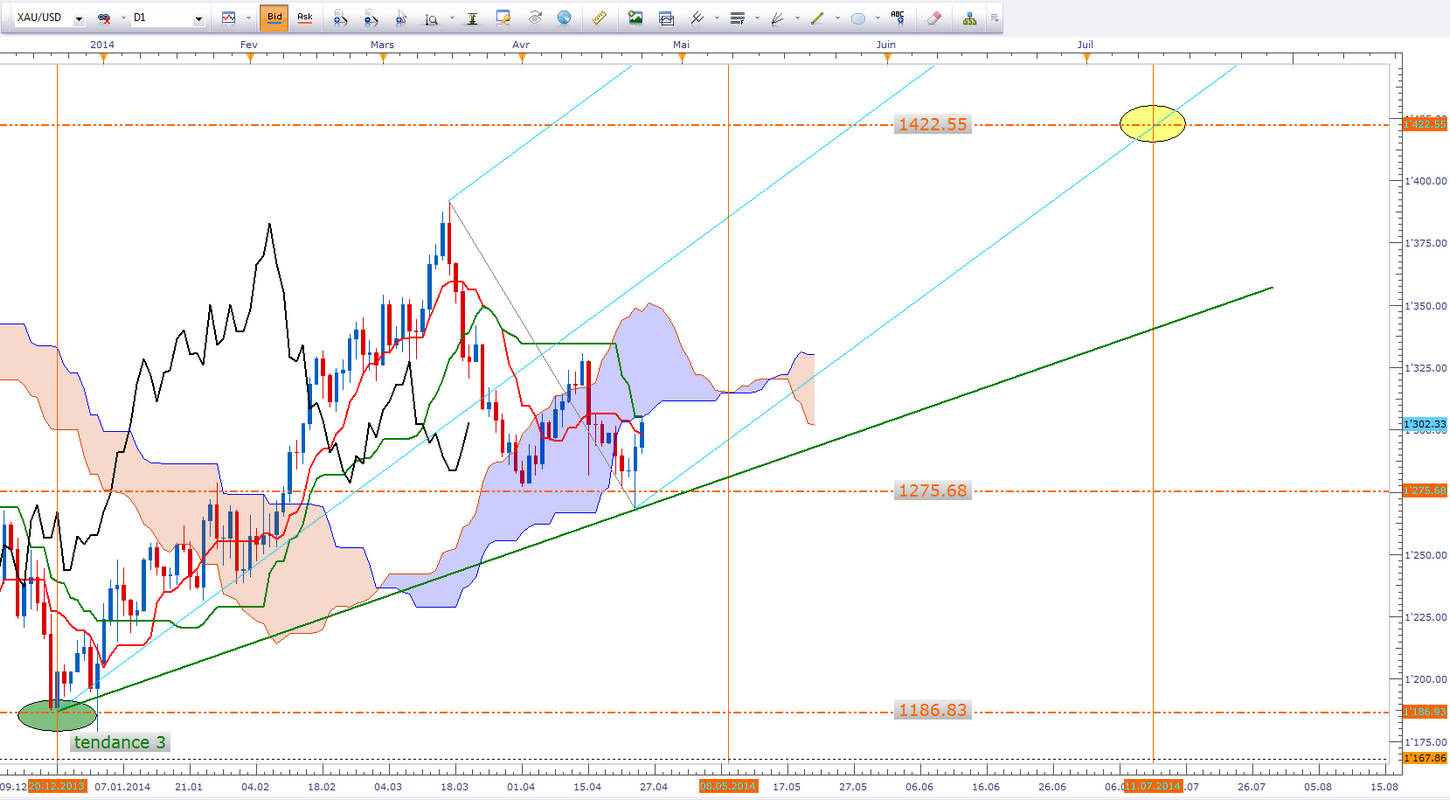
Task: Click the 20.12.2013 date marker
Action: point(57,786)
